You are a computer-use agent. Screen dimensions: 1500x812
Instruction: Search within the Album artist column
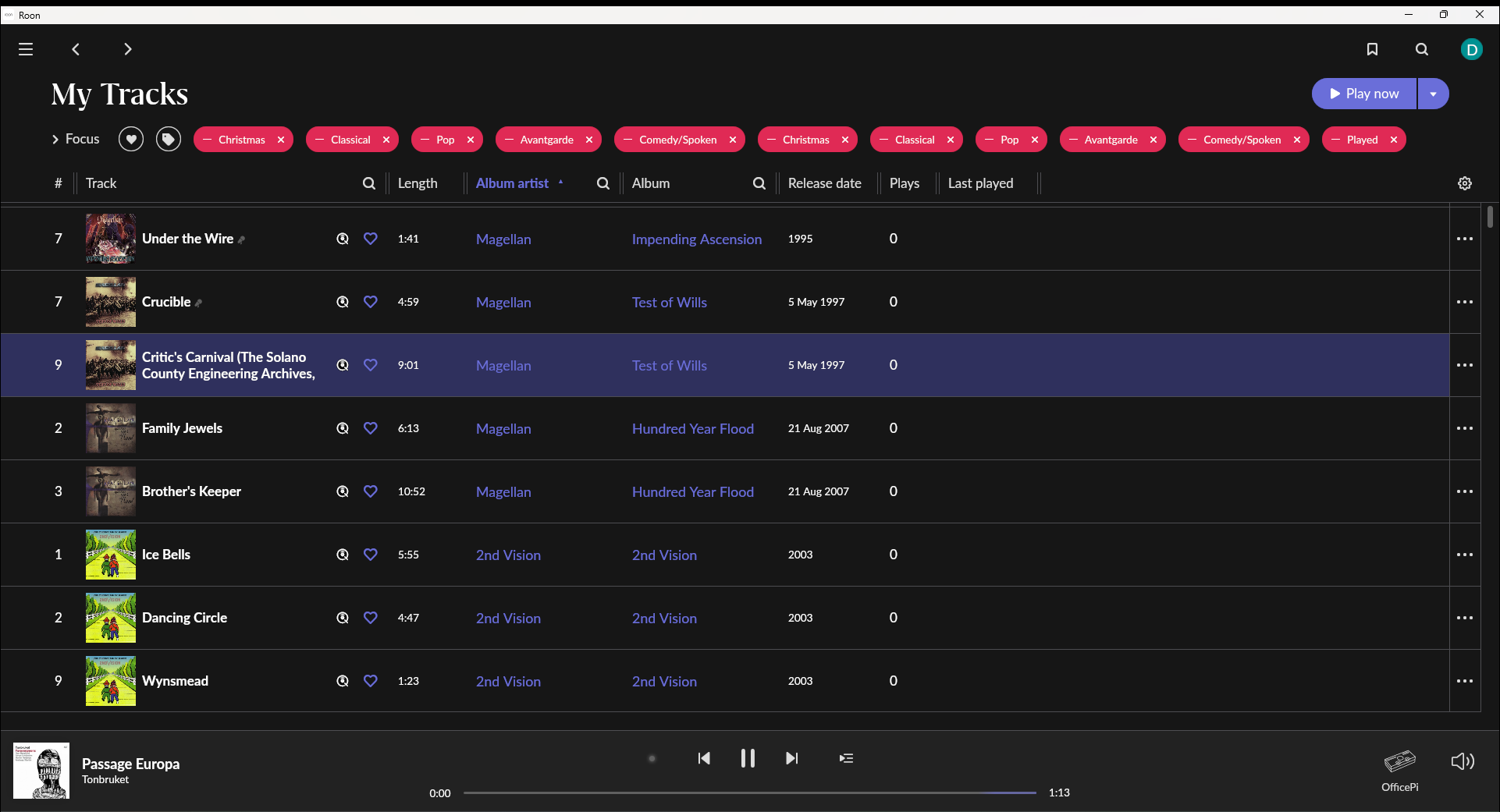pos(603,183)
